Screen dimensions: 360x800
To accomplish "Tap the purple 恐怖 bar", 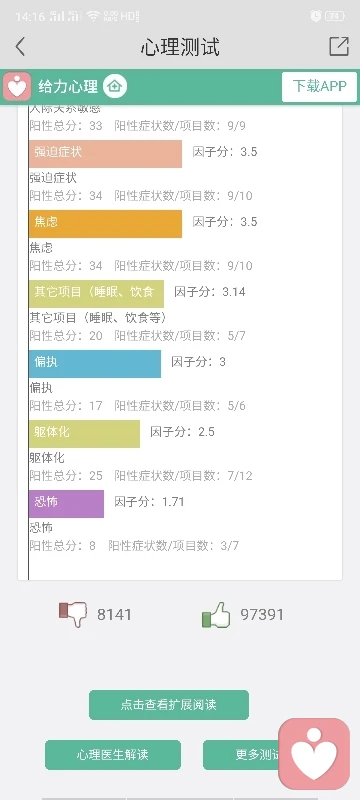I will (66, 504).
